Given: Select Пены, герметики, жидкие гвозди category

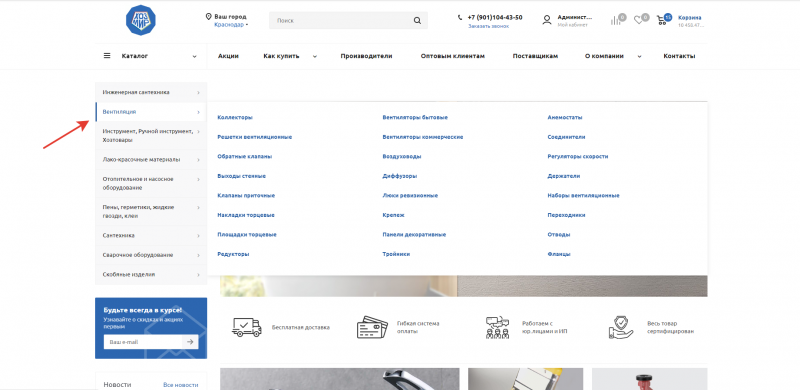Looking at the screenshot, I should (151, 212).
